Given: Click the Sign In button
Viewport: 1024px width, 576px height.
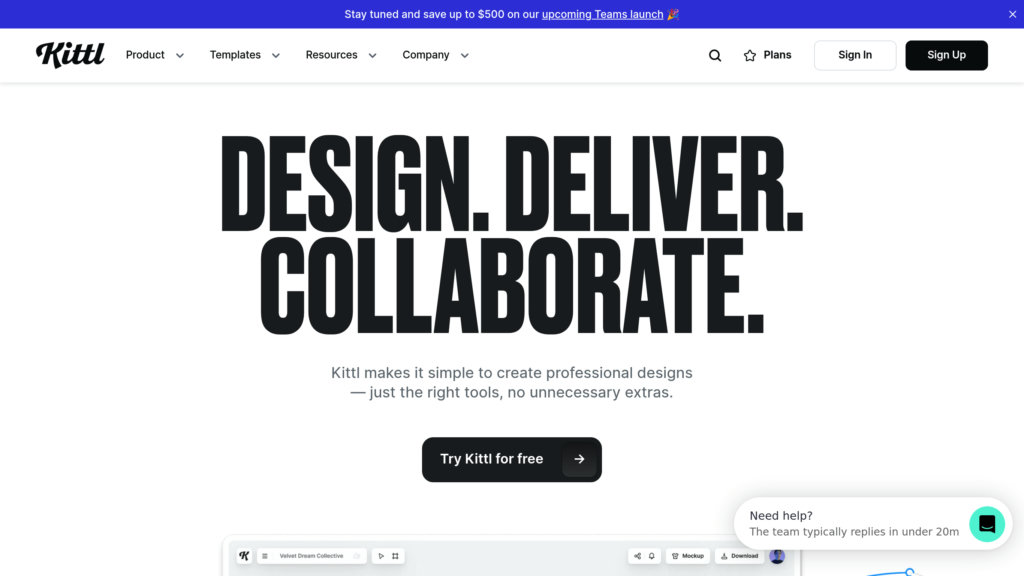Looking at the screenshot, I should coord(855,55).
